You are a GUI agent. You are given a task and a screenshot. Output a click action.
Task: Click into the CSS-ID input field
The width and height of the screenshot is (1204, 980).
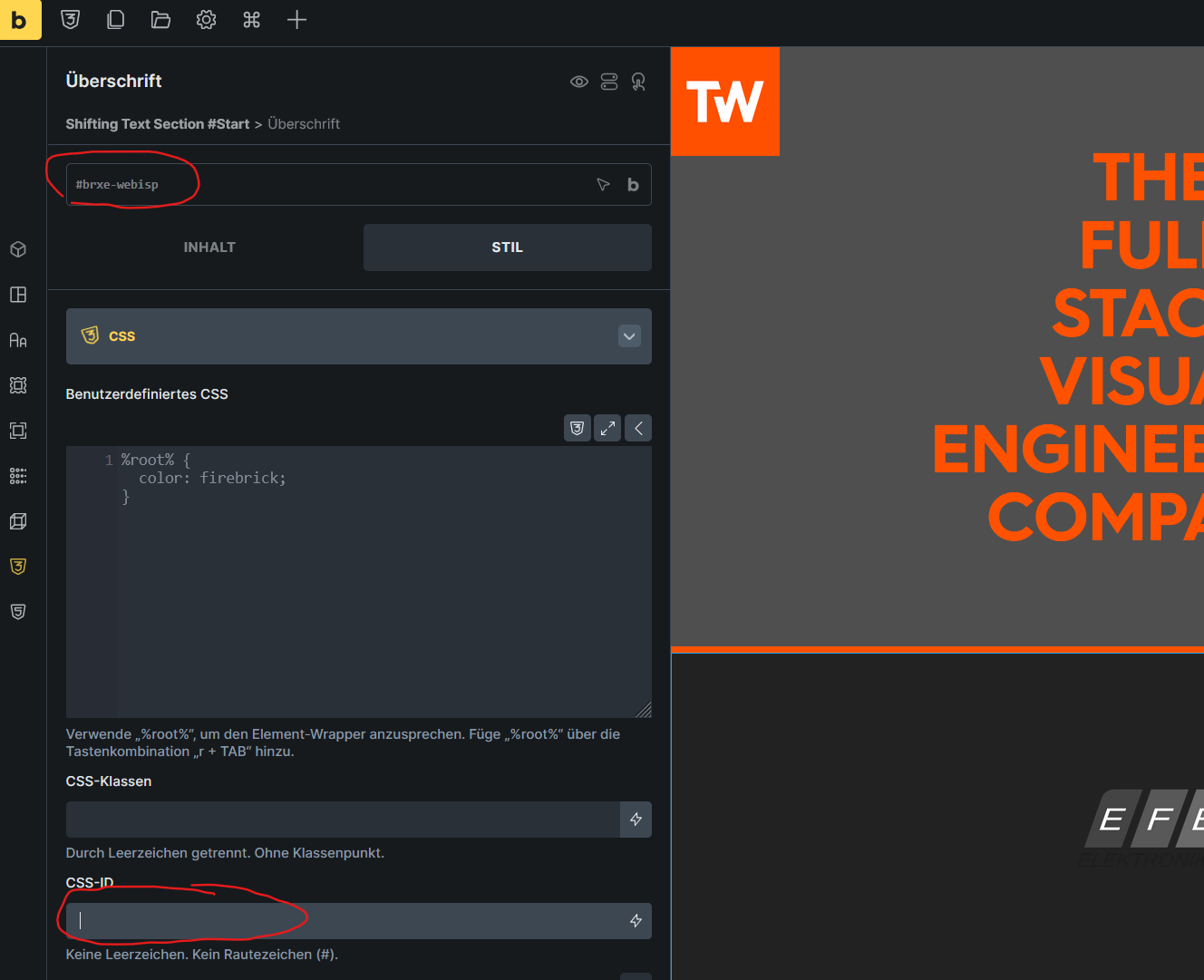[x=345, y=921]
